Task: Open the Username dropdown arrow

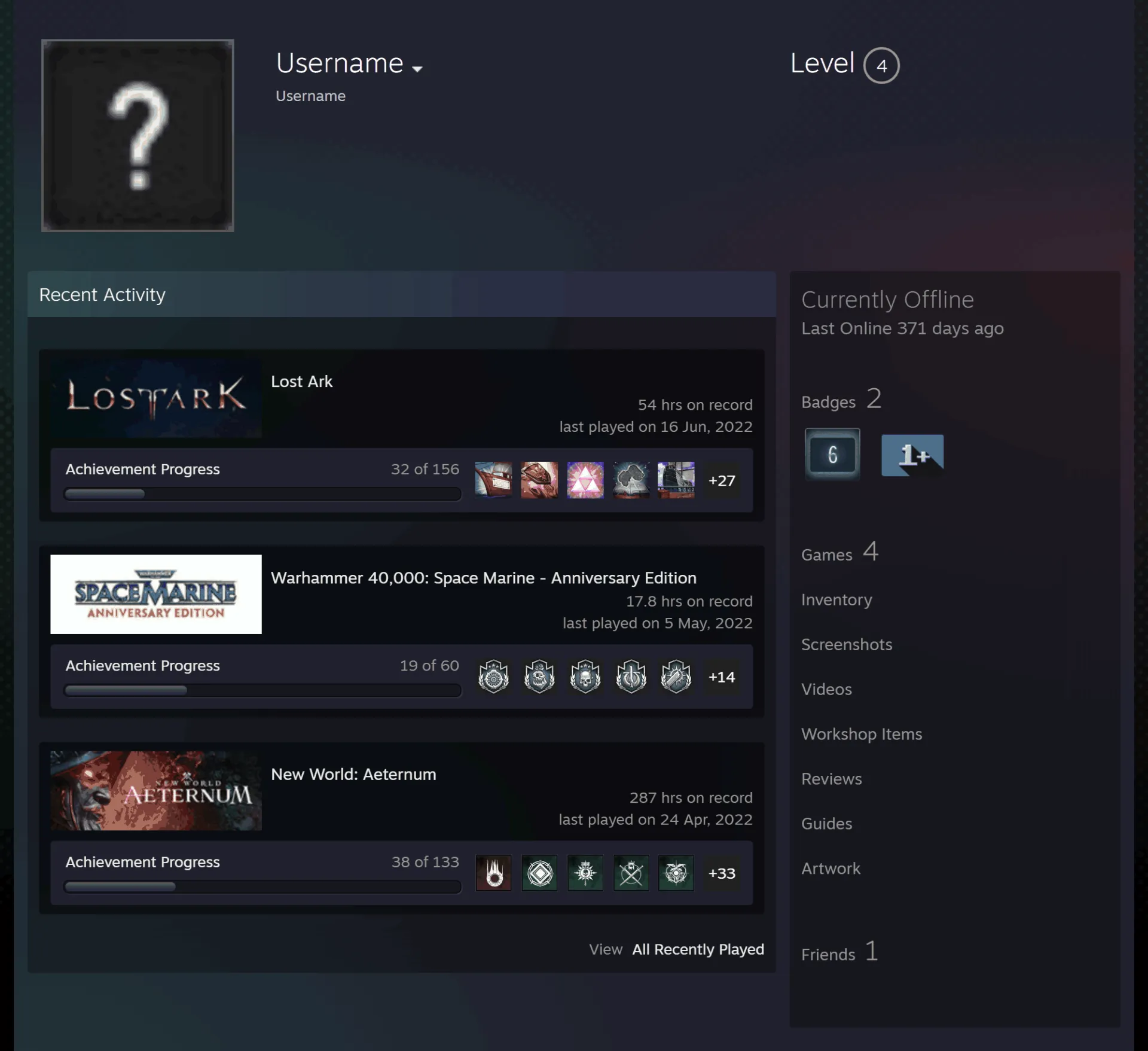Action: click(417, 69)
